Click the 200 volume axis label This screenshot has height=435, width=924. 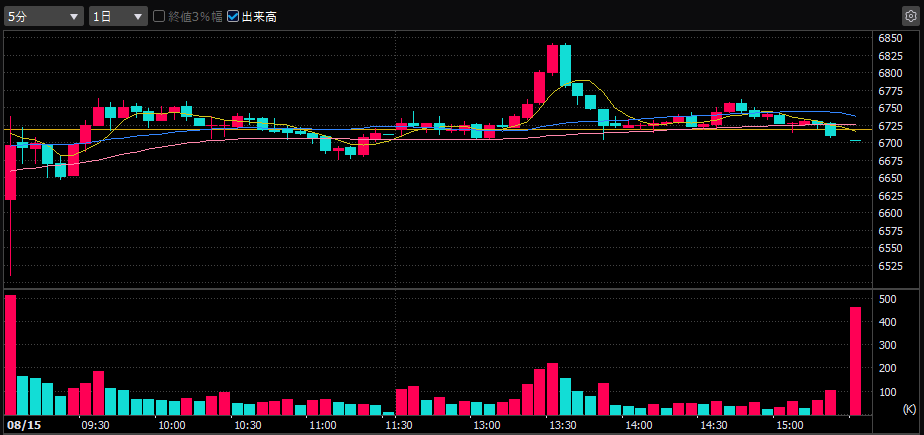tap(887, 368)
